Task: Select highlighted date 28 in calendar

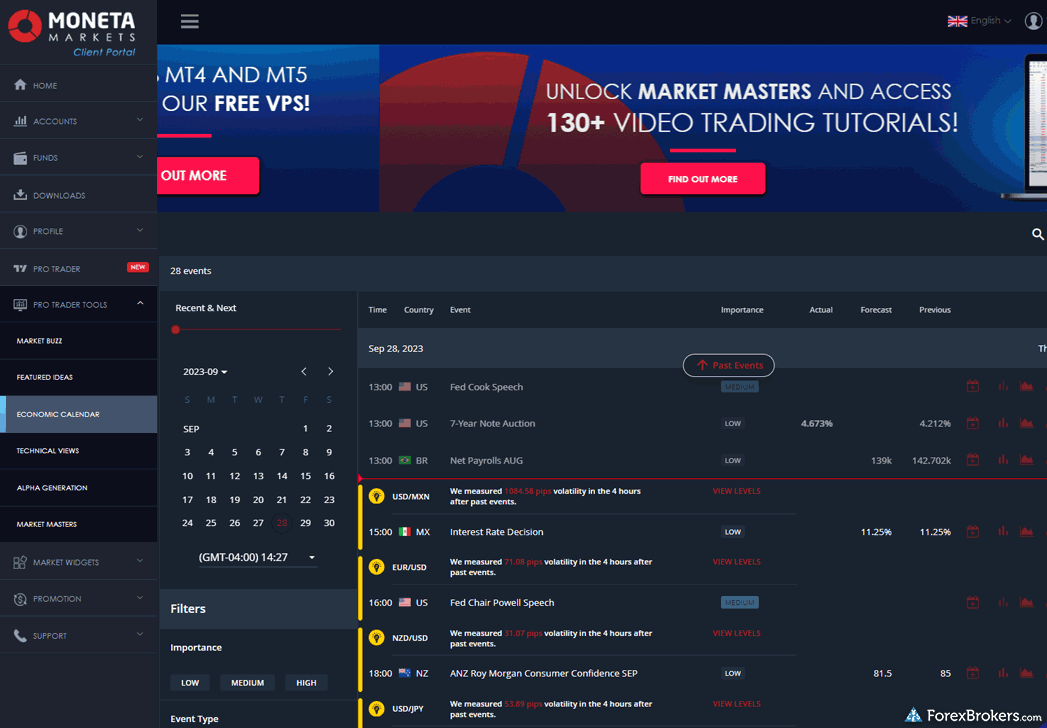Action: coord(282,523)
